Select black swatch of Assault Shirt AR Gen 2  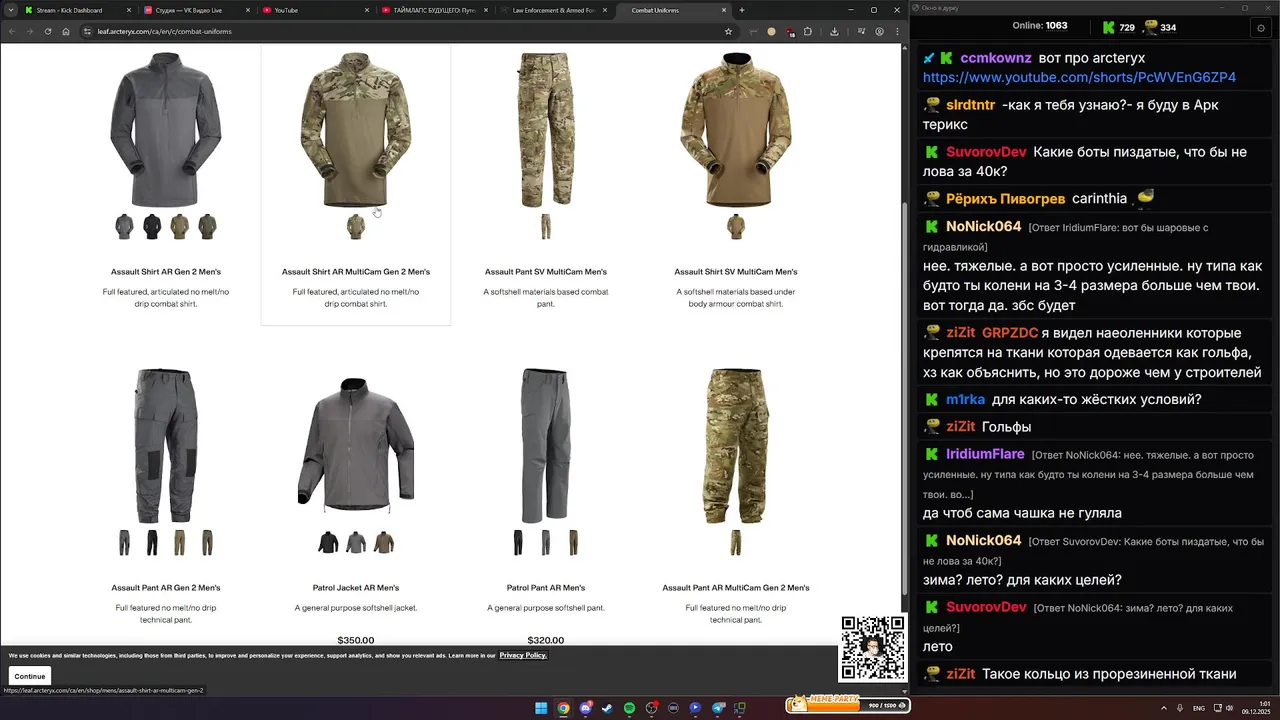(x=152, y=227)
